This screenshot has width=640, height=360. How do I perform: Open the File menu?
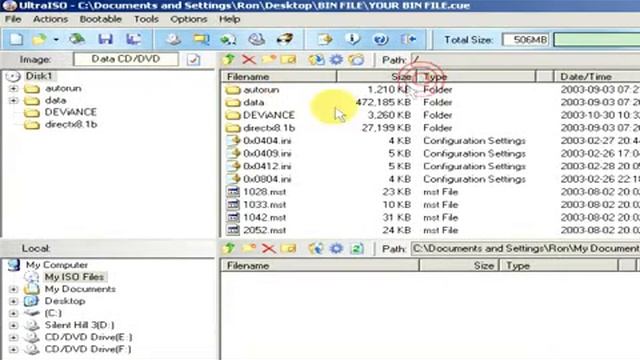point(13,19)
